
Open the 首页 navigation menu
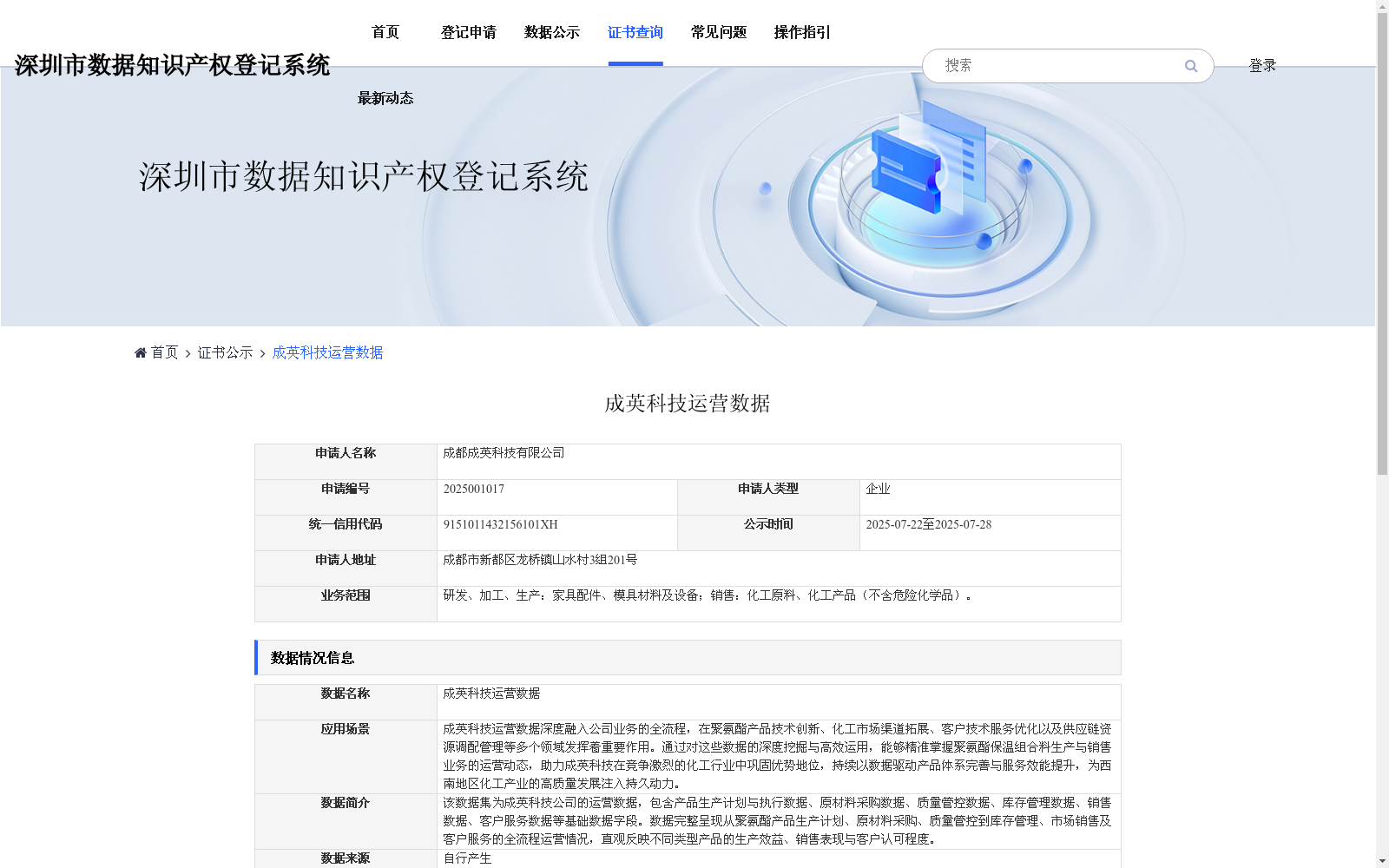(x=385, y=32)
